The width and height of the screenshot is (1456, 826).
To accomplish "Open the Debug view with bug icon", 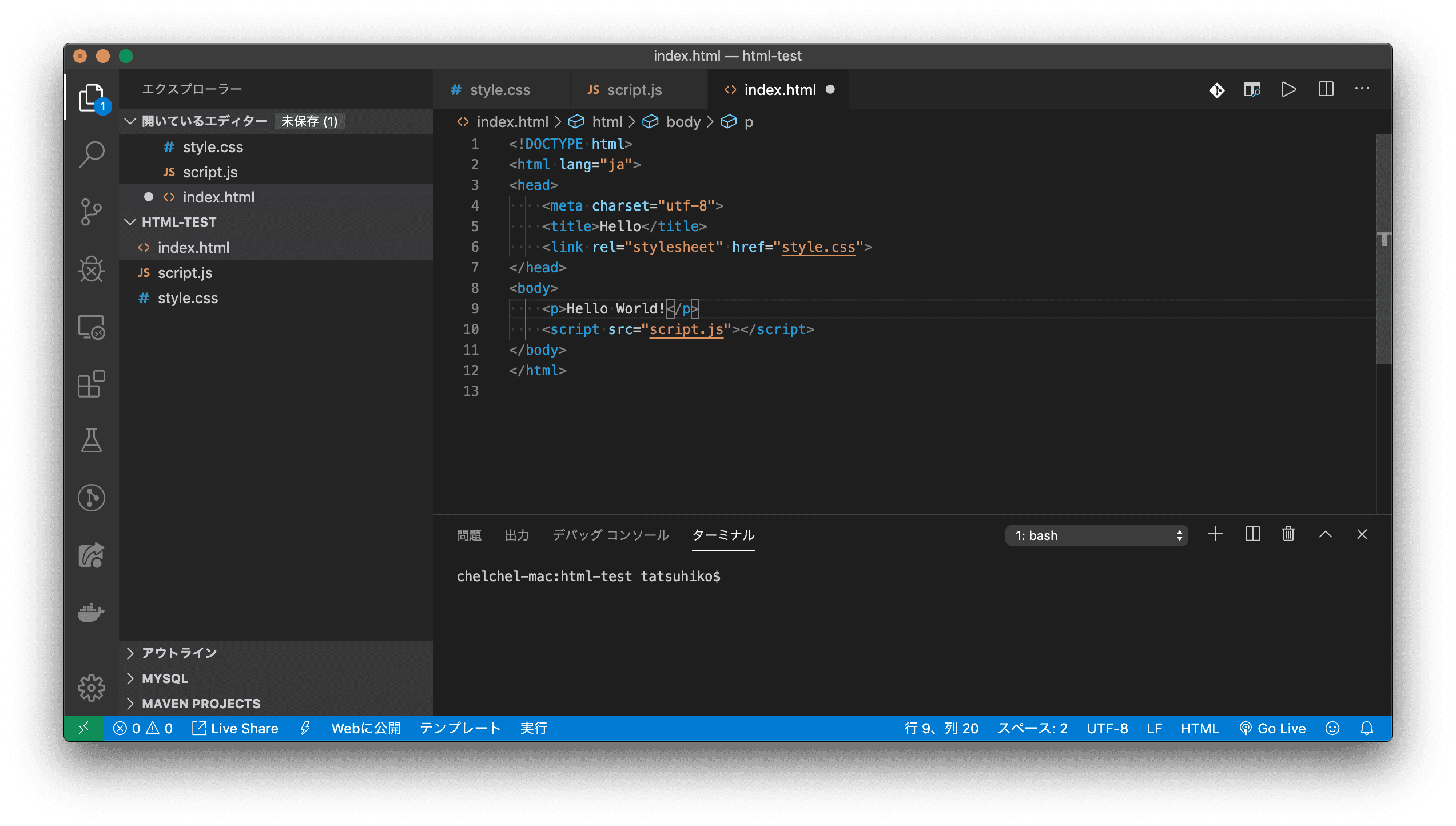I will 92,269.
